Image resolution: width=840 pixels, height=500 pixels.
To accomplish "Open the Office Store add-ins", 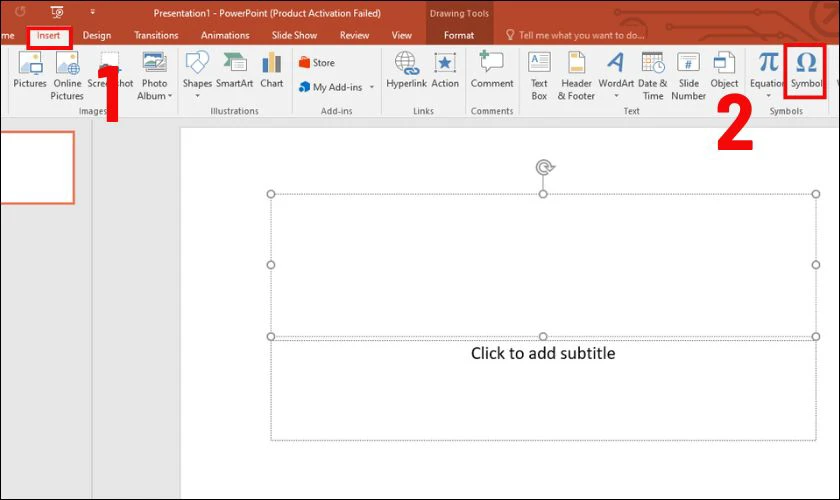I will (317, 63).
